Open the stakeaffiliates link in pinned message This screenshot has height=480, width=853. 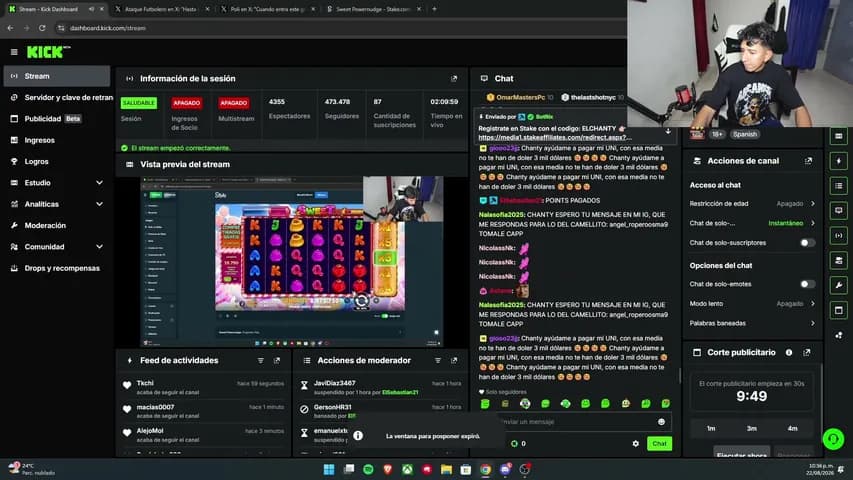click(x=555, y=138)
